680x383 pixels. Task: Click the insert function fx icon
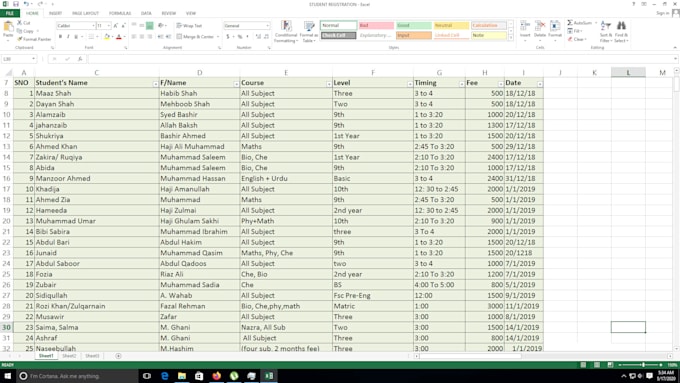click(80, 59)
